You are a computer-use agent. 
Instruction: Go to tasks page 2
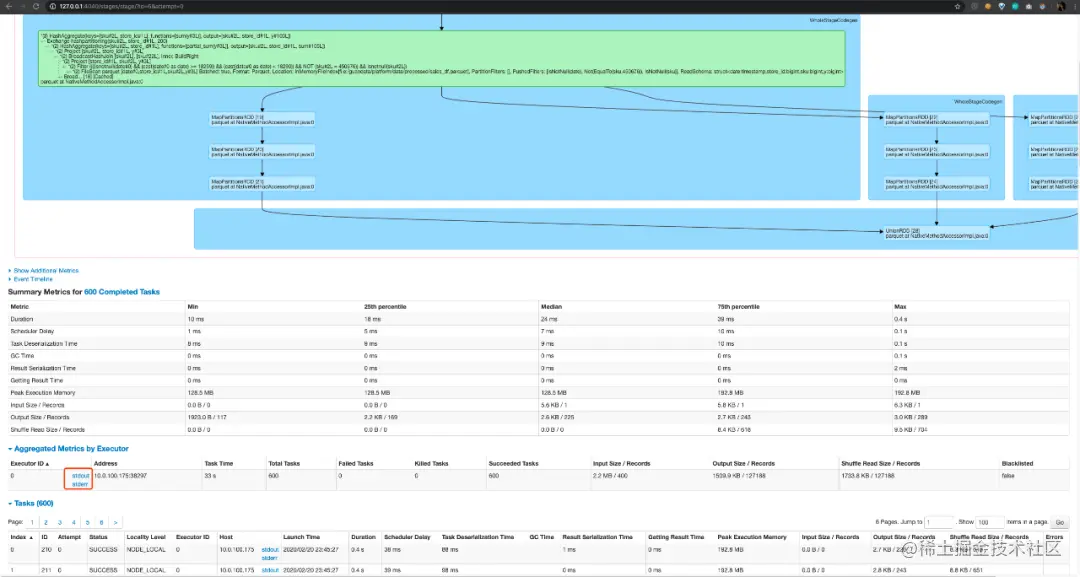click(46, 523)
